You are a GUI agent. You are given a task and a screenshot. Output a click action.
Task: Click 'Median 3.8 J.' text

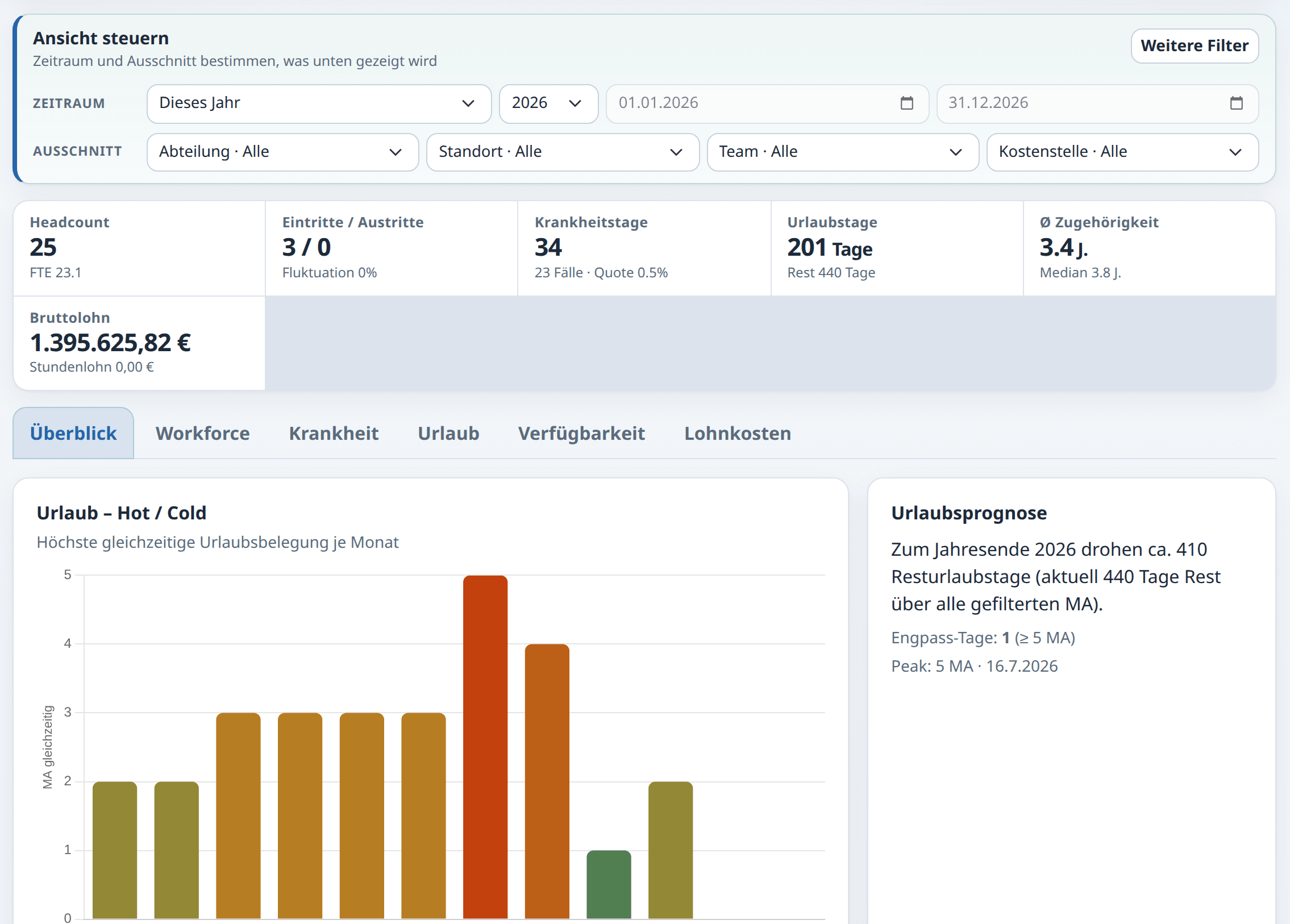[x=1080, y=272]
